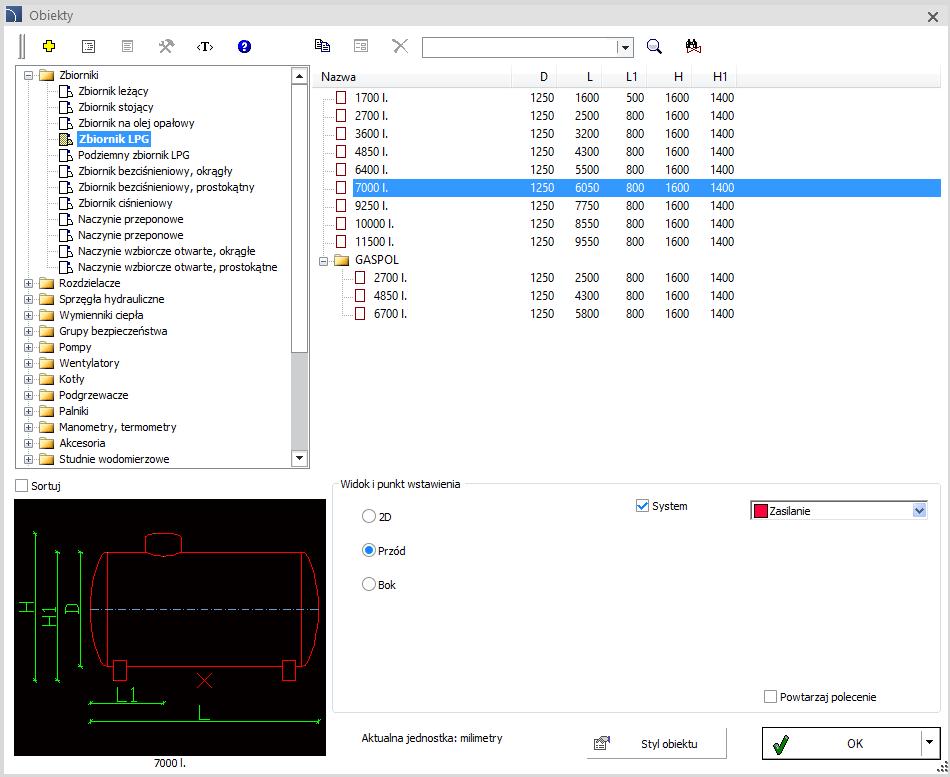Select 'Zbiornik bezciśnieniowy, okrągły' tree item
The image size is (950, 777).
[x=155, y=171]
